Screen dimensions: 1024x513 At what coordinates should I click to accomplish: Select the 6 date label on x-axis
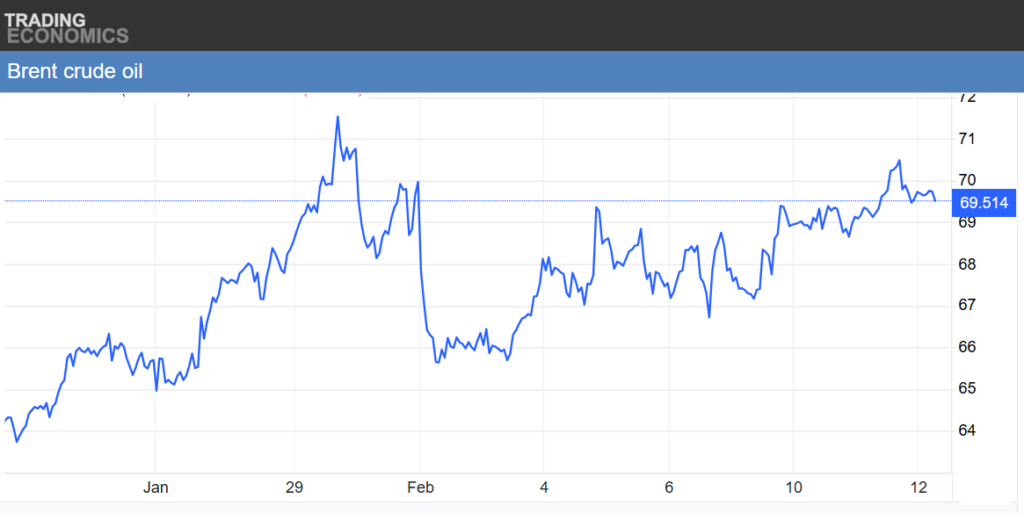coord(668,488)
